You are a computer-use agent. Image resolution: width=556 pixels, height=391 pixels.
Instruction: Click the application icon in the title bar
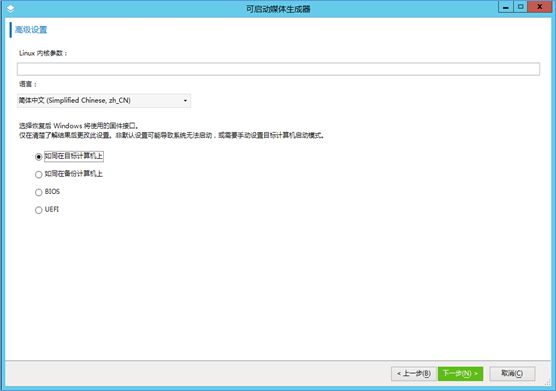[10, 8]
